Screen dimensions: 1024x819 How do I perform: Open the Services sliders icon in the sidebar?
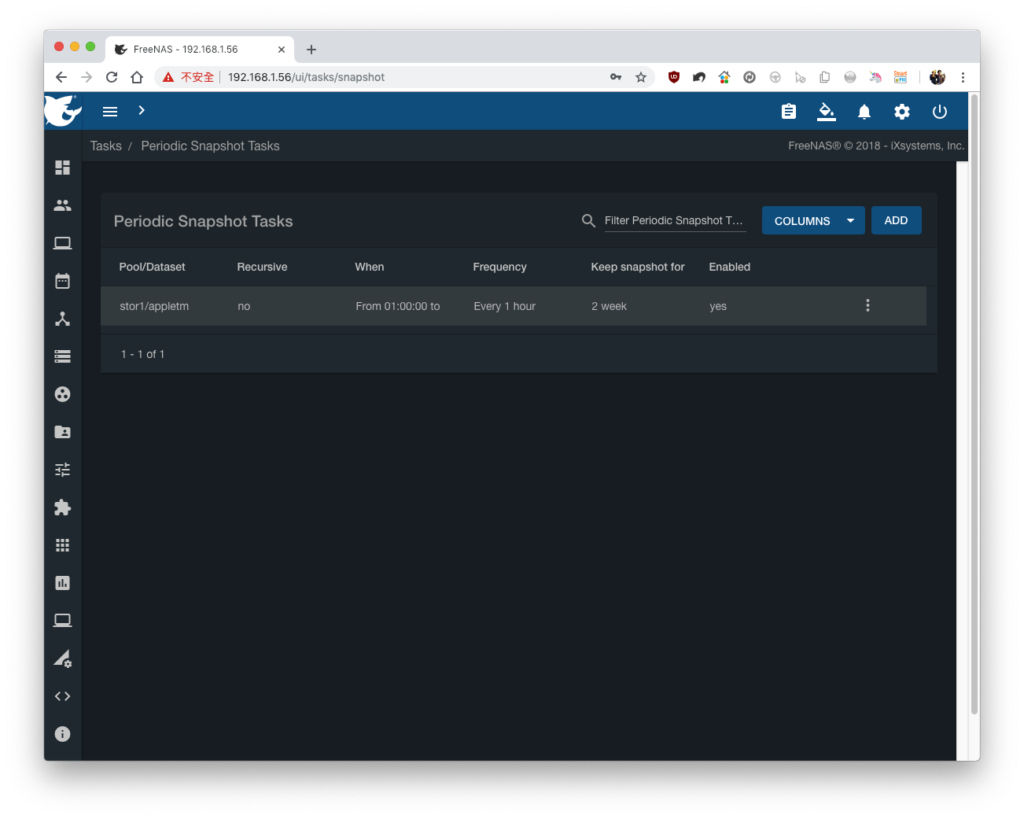(63, 470)
